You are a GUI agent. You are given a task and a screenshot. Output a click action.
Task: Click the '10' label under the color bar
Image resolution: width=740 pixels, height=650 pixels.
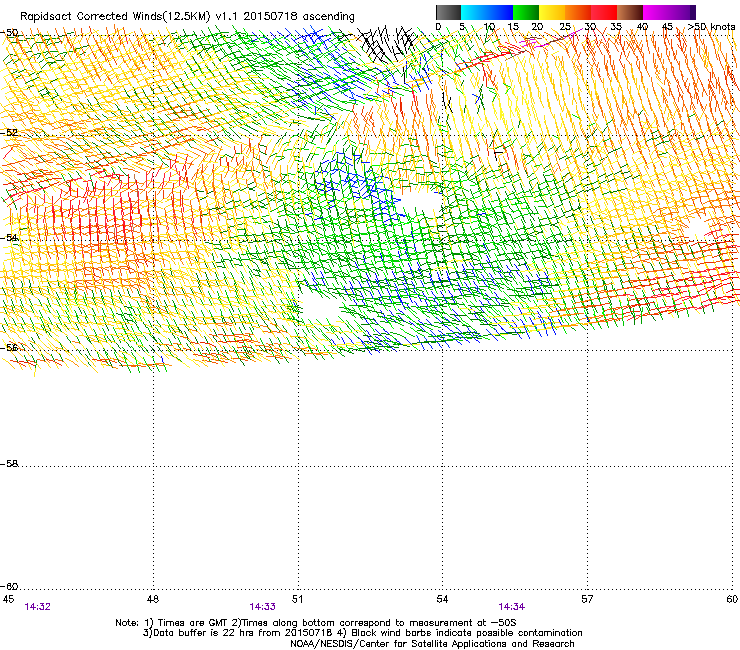[489, 27]
